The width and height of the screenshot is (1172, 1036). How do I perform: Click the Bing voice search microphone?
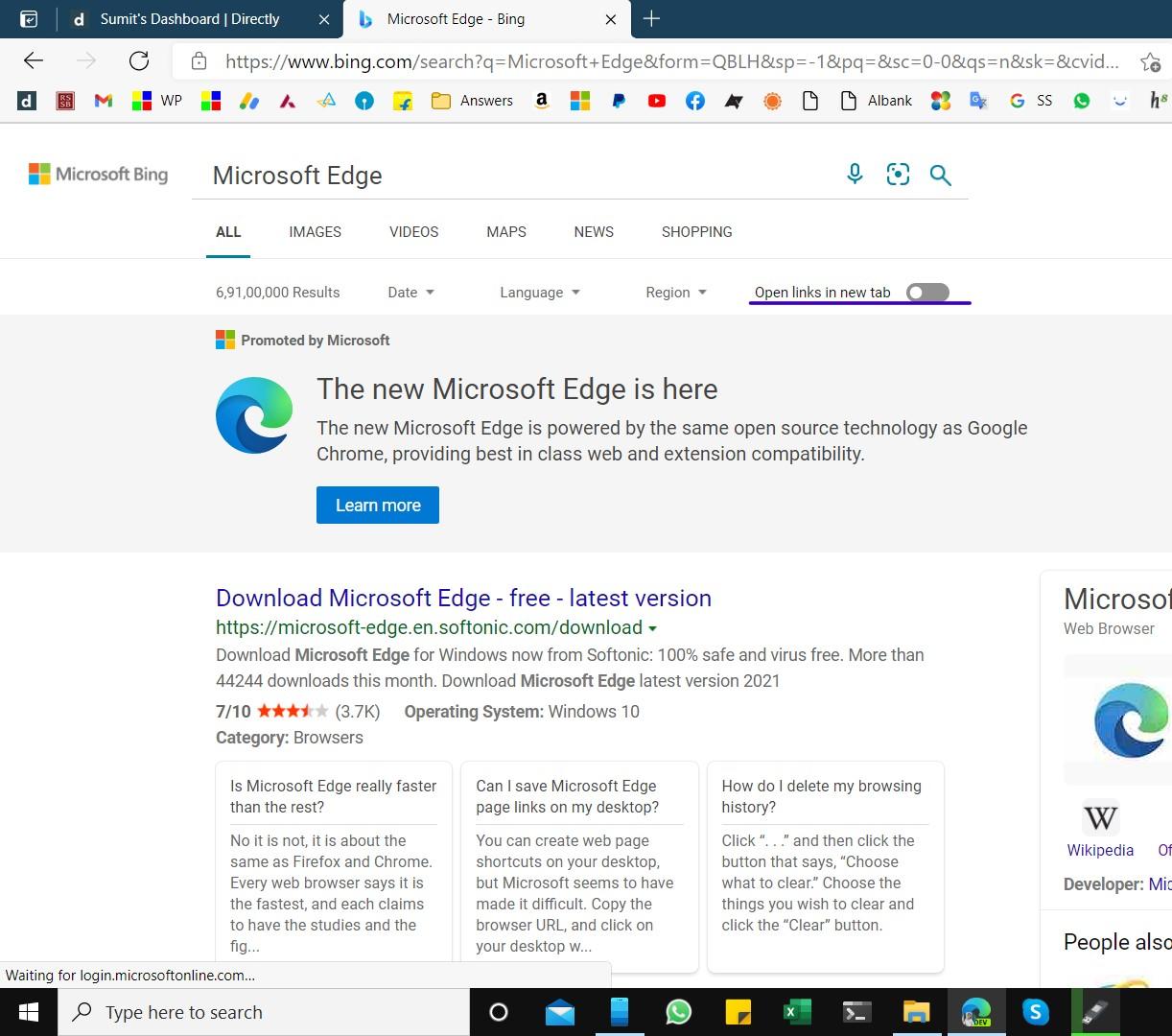coord(854,174)
